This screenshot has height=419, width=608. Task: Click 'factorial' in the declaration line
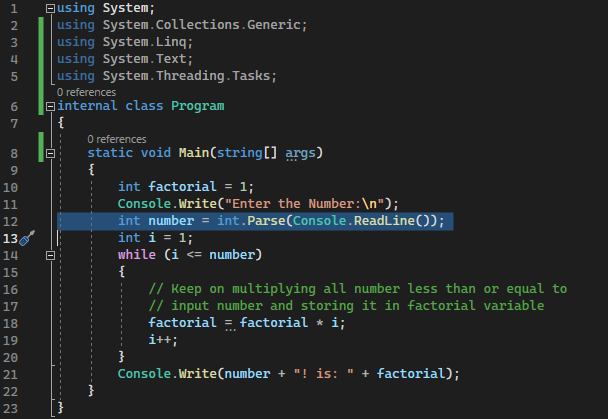click(182, 187)
